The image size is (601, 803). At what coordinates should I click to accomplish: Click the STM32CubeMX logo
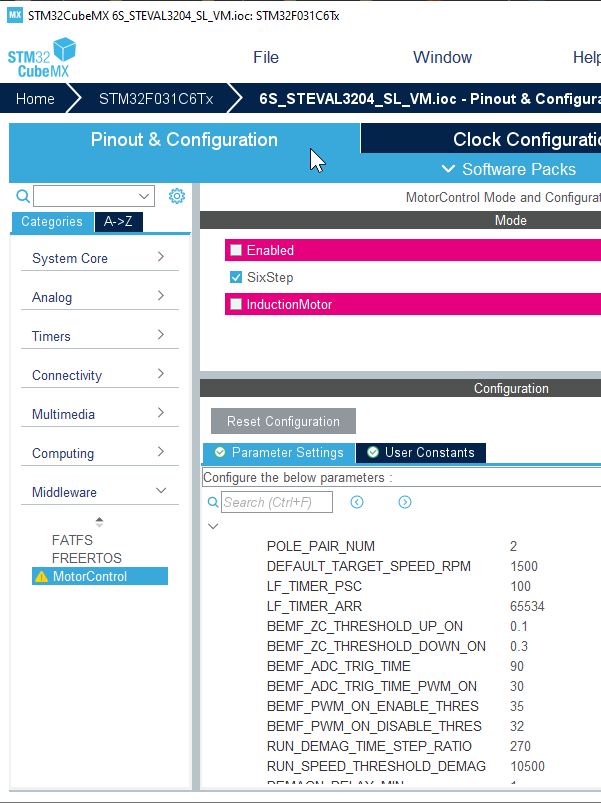[x=42, y=57]
